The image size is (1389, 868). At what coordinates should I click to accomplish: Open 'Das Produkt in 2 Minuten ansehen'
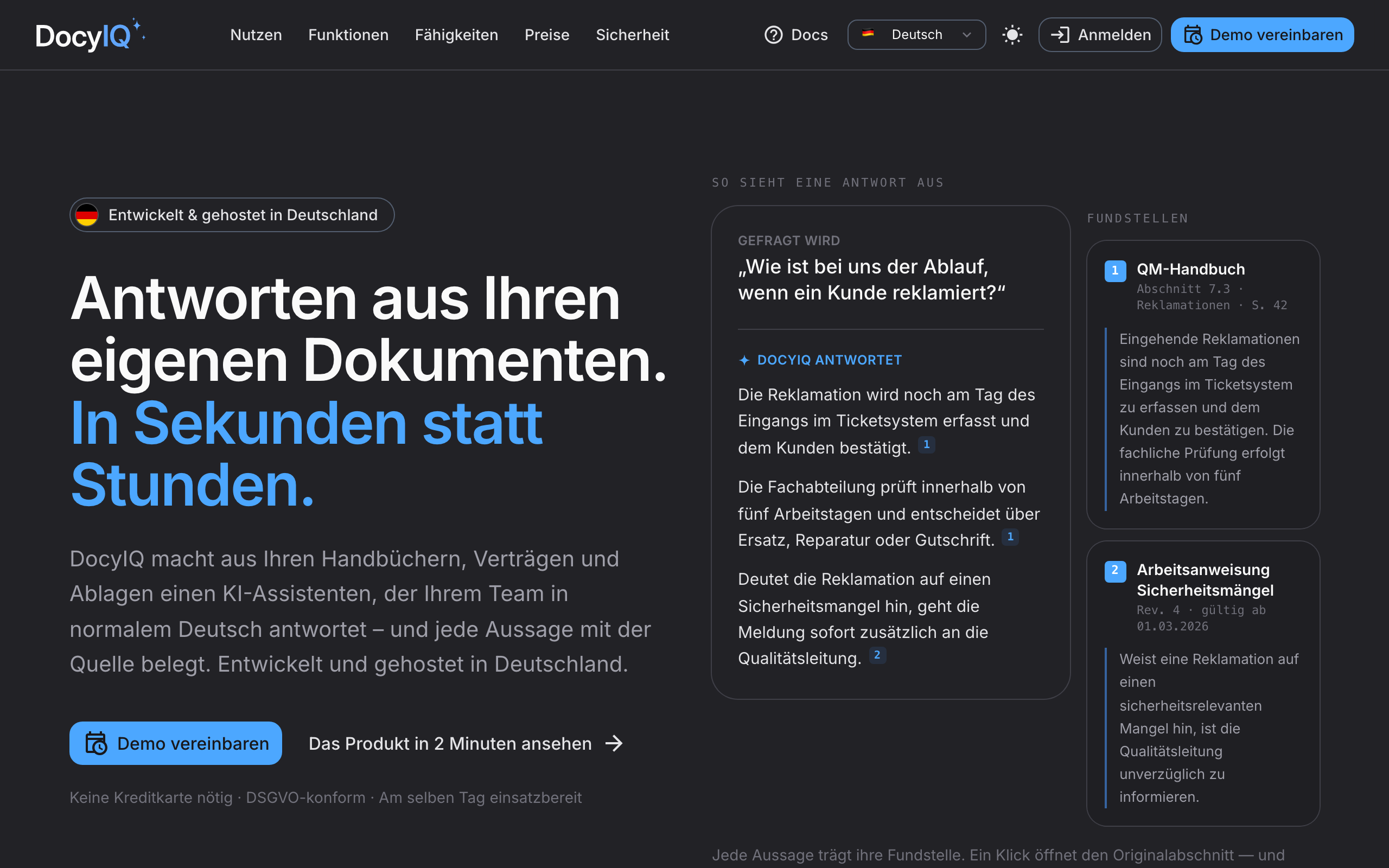pyautogui.click(x=466, y=743)
